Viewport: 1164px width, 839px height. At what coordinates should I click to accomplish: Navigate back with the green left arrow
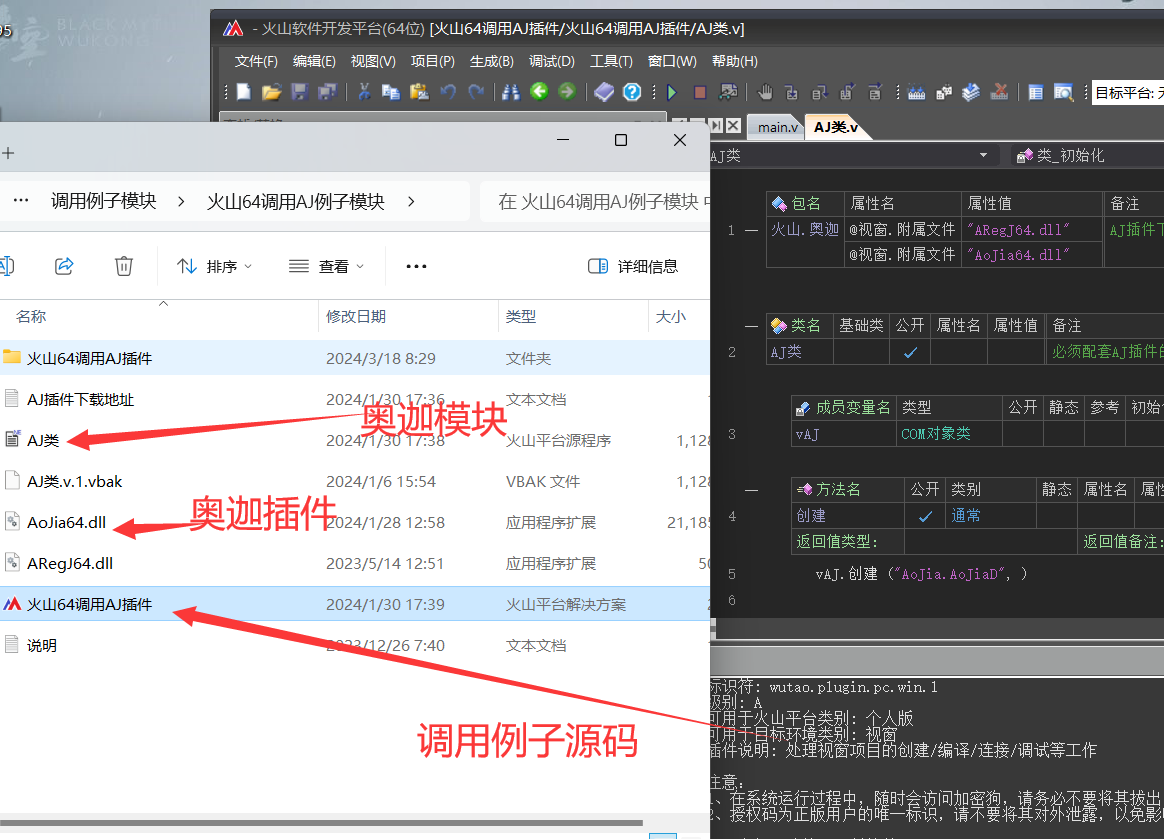pos(540,91)
